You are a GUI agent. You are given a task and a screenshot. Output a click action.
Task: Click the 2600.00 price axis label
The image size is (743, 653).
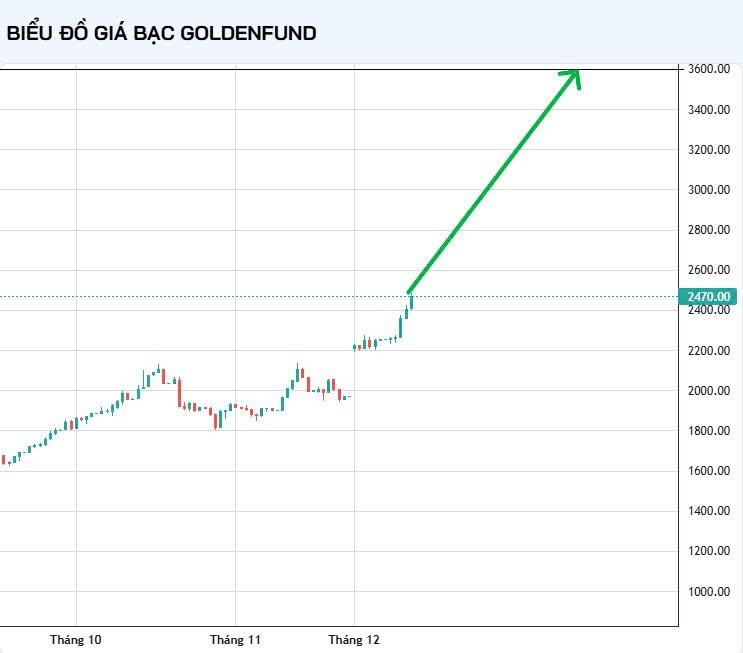tap(709, 270)
